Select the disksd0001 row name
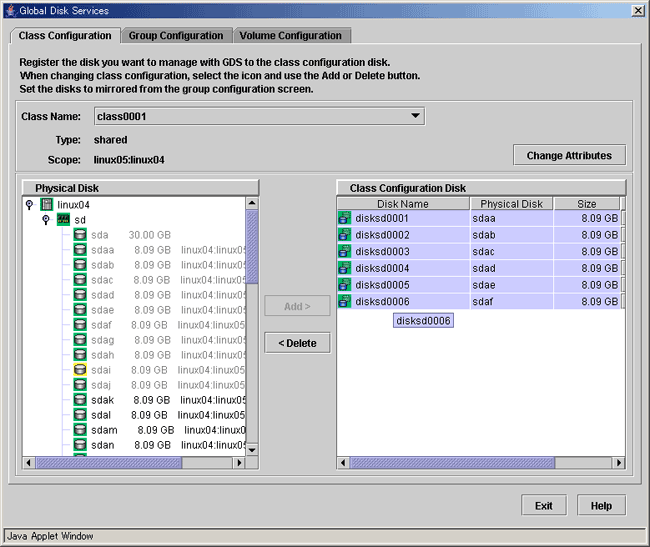The height and width of the screenshot is (547, 650). point(382,218)
